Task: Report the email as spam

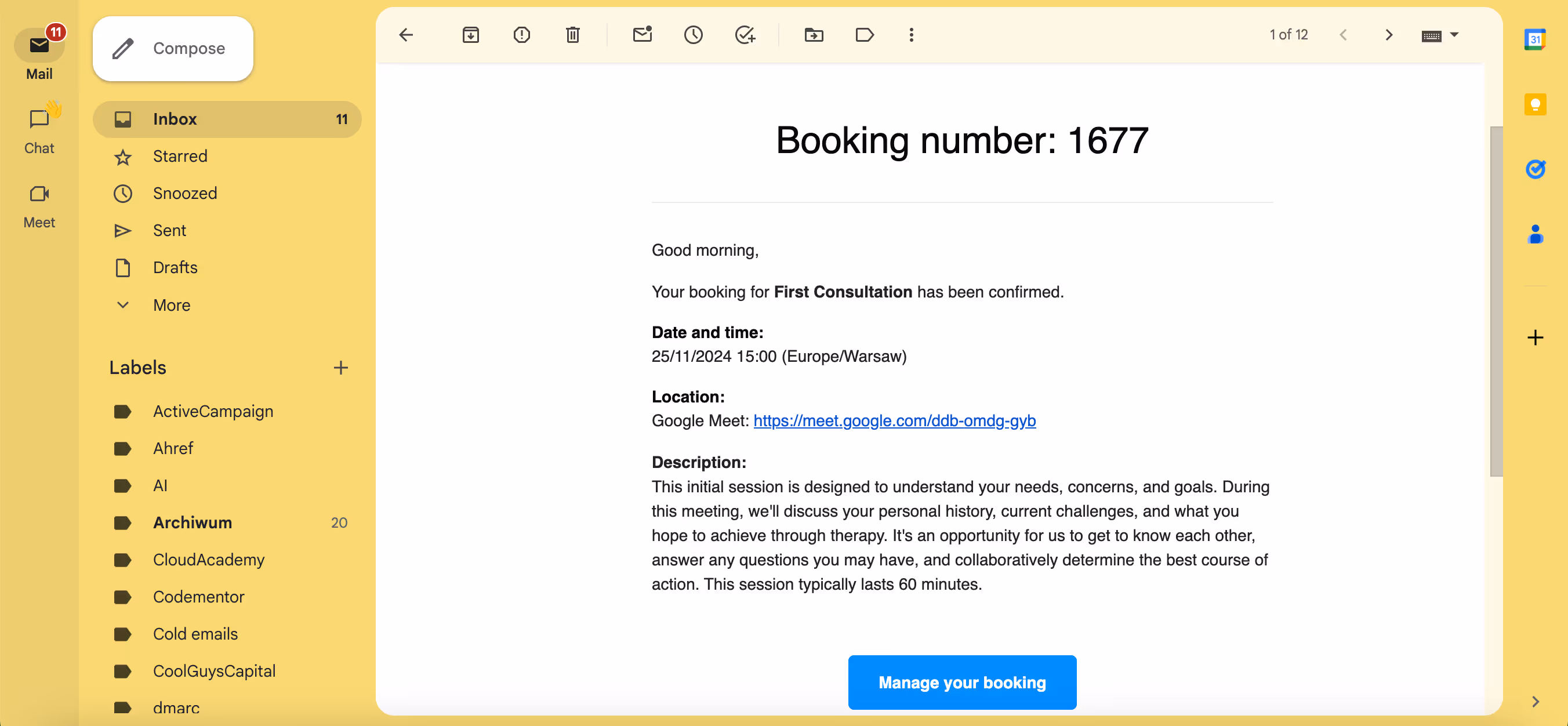Action: tap(521, 35)
